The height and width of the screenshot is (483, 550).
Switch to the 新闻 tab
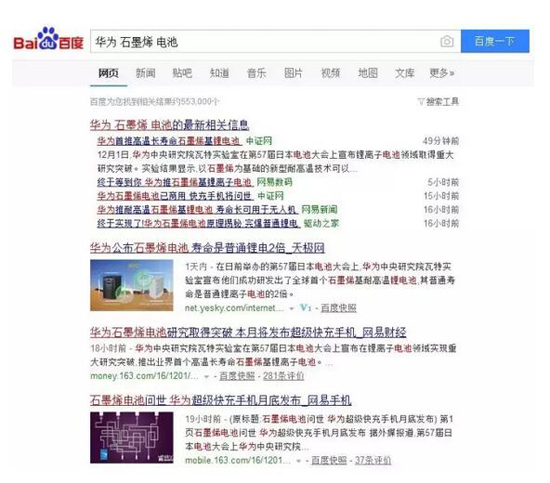click(146, 73)
